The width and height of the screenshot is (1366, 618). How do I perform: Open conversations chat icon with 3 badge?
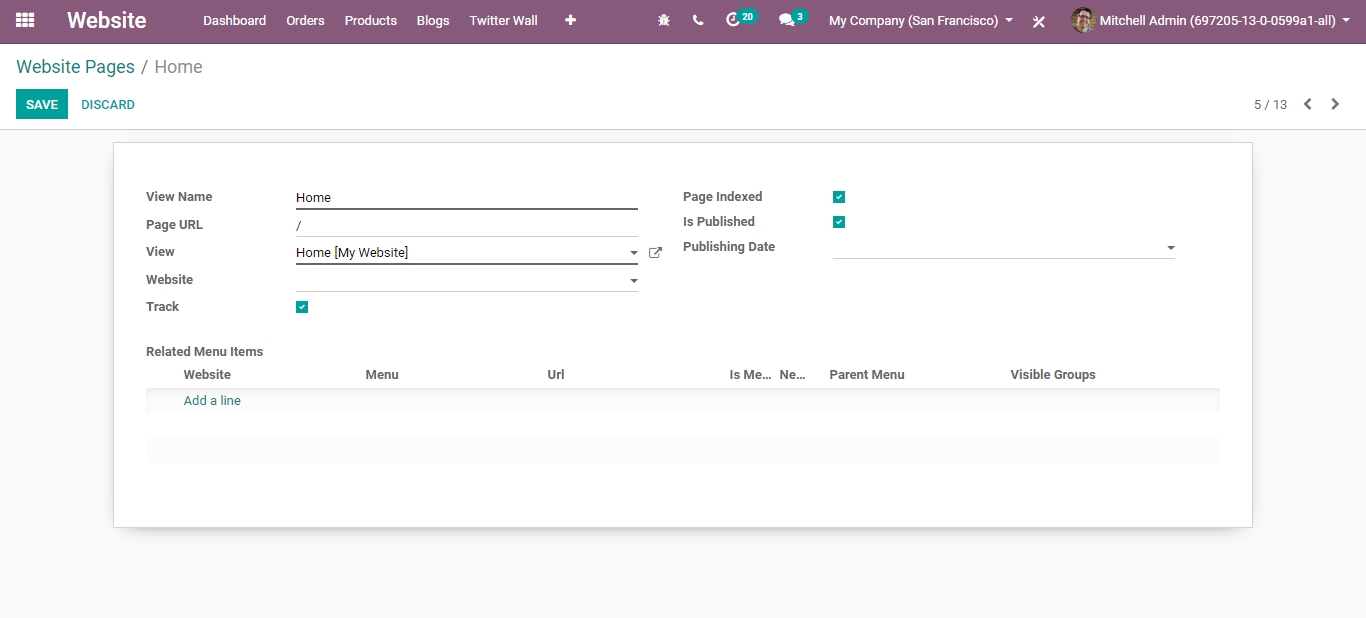coord(788,20)
